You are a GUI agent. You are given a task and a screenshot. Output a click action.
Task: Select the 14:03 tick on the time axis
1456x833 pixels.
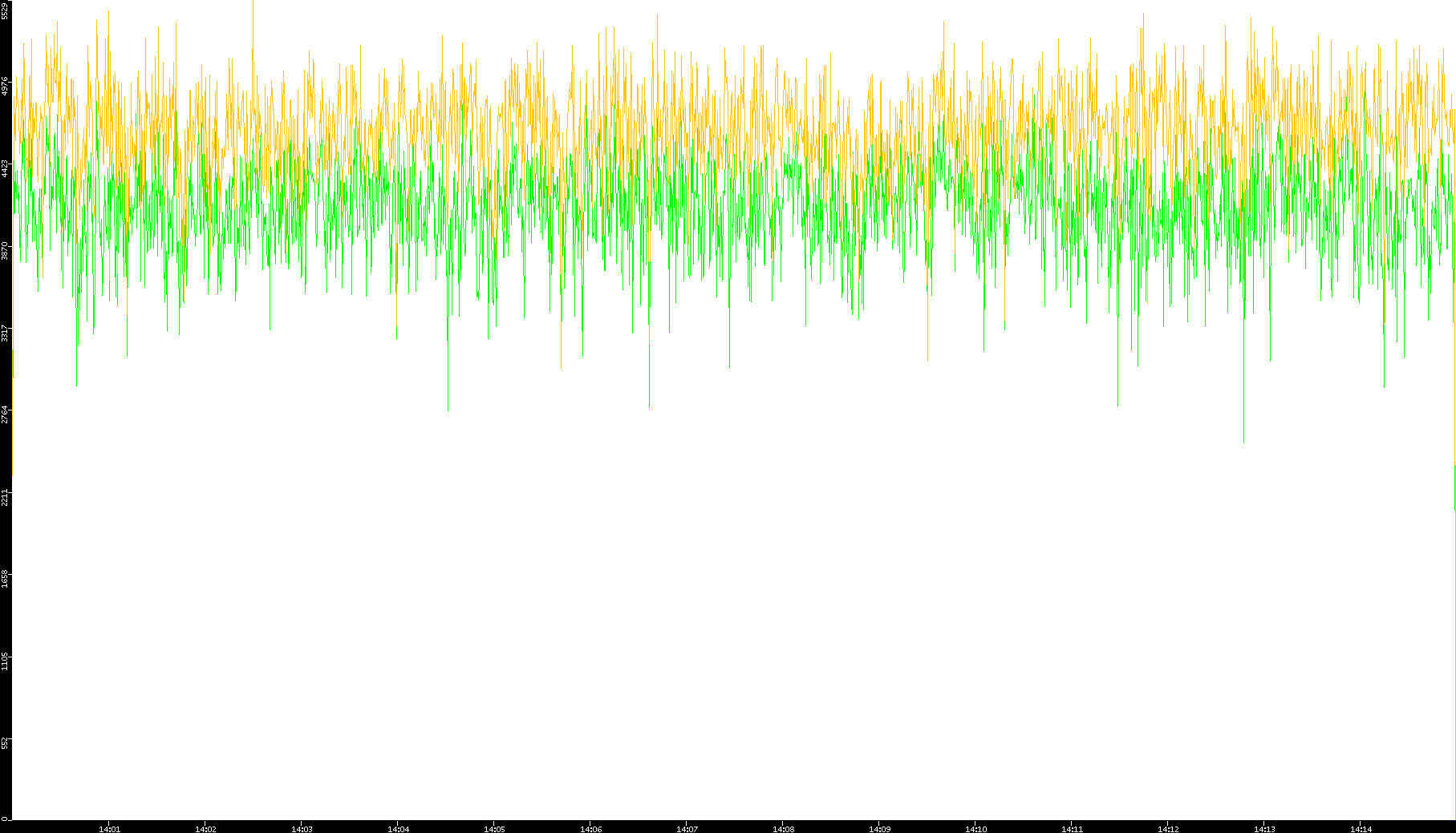302,829
